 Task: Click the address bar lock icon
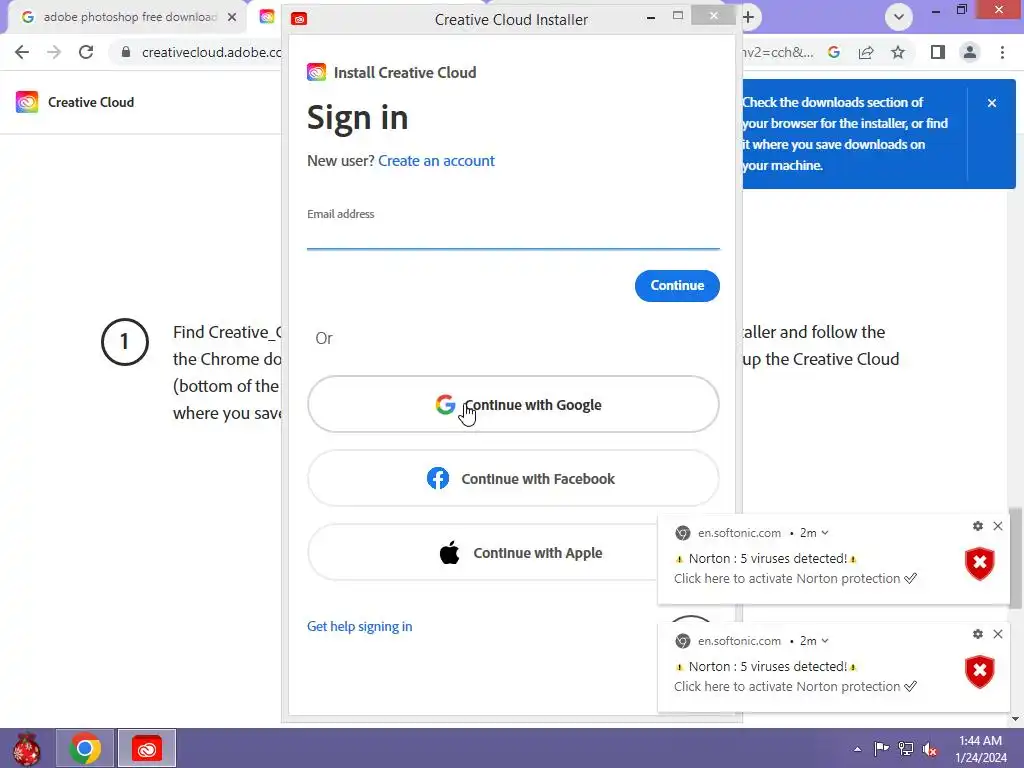[x=126, y=52]
